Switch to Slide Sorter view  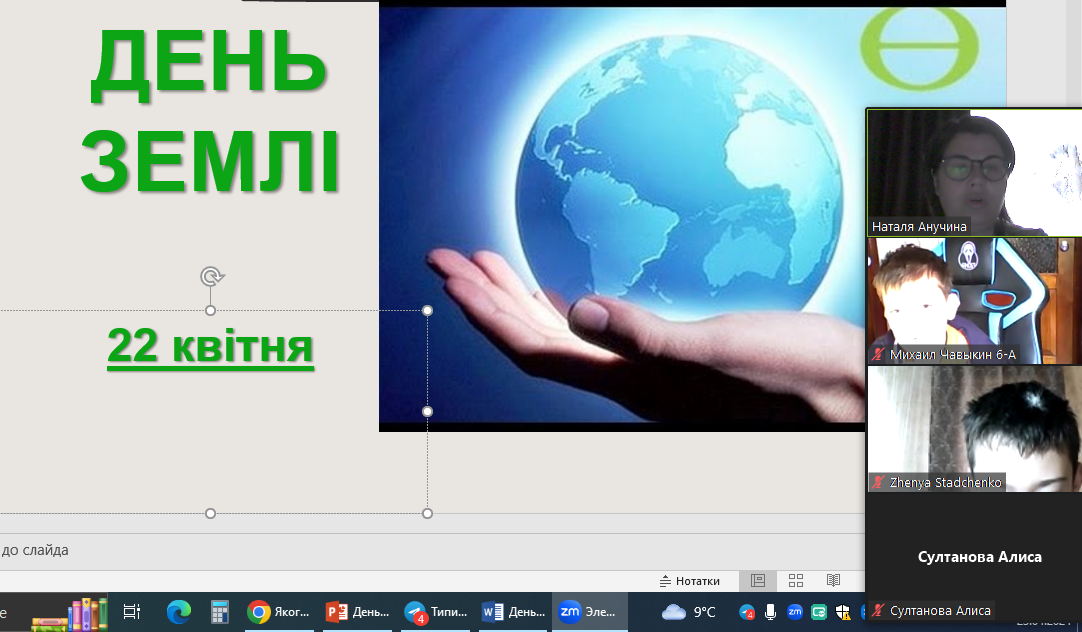point(796,581)
